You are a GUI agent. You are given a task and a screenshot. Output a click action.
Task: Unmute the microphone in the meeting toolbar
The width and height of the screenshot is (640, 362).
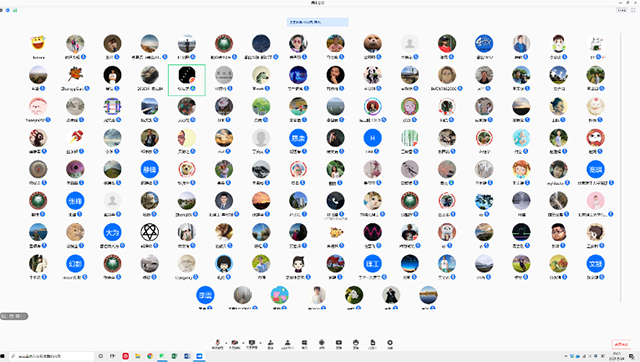218,344
